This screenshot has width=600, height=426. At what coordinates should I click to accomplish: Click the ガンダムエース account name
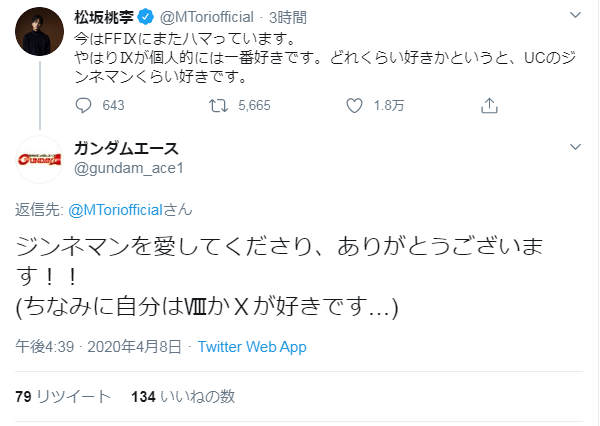click(x=126, y=148)
